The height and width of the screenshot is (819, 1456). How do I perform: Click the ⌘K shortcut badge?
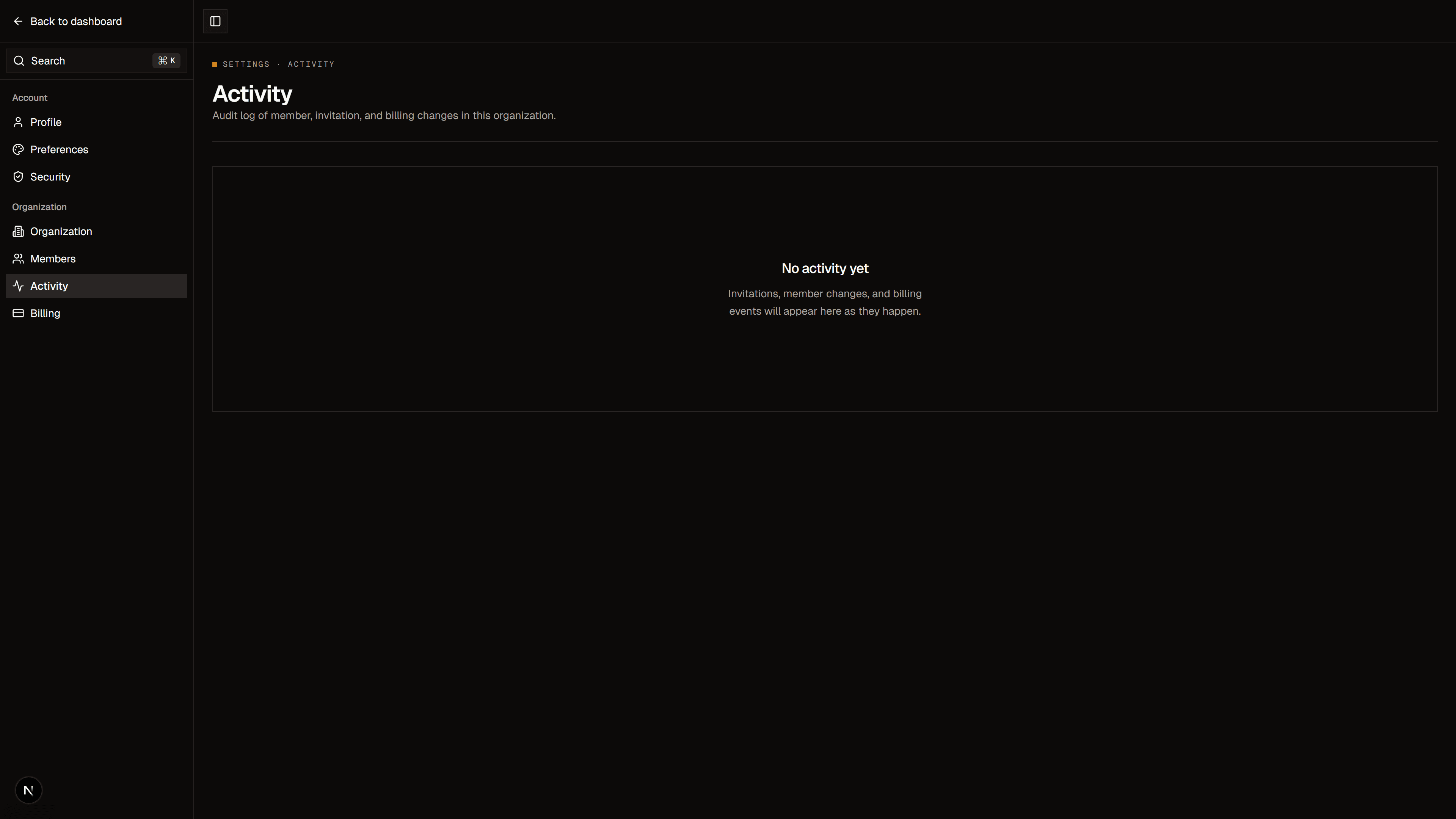[x=166, y=61]
